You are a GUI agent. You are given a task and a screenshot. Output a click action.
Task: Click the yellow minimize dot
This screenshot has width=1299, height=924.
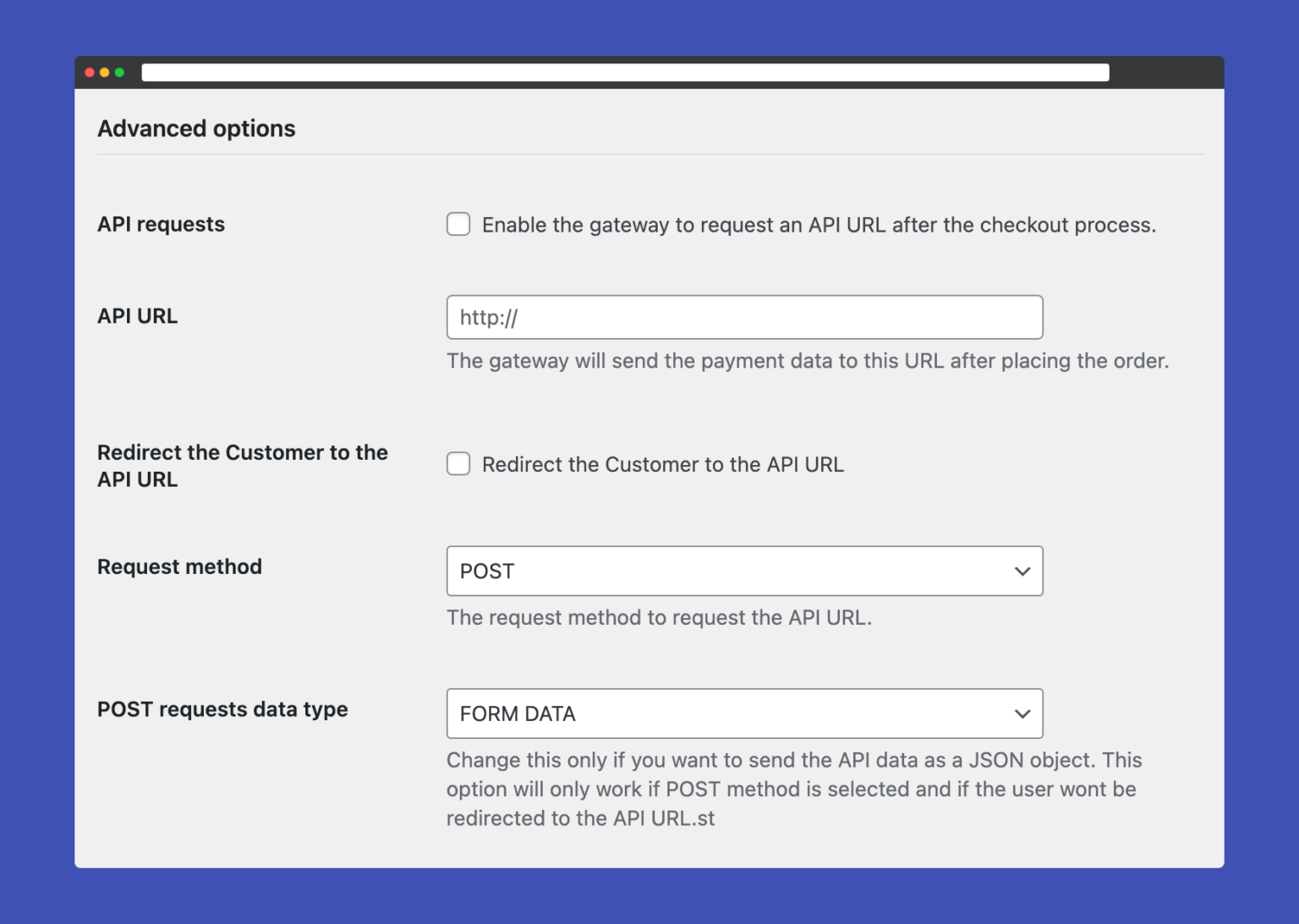[x=105, y=73]
